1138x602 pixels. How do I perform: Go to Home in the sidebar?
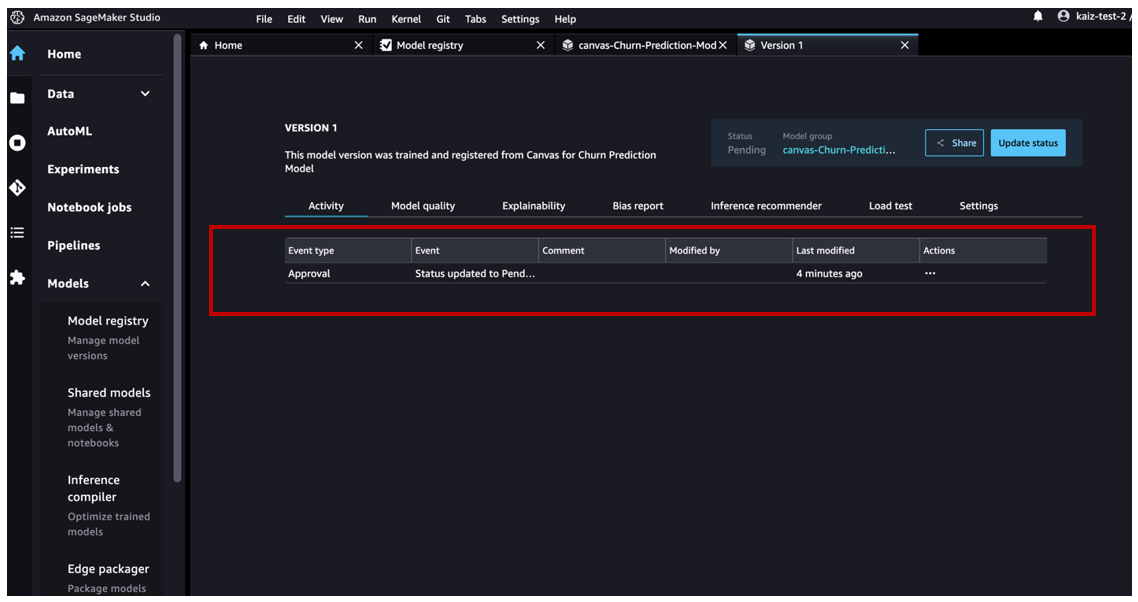click(x=64, y=54)
